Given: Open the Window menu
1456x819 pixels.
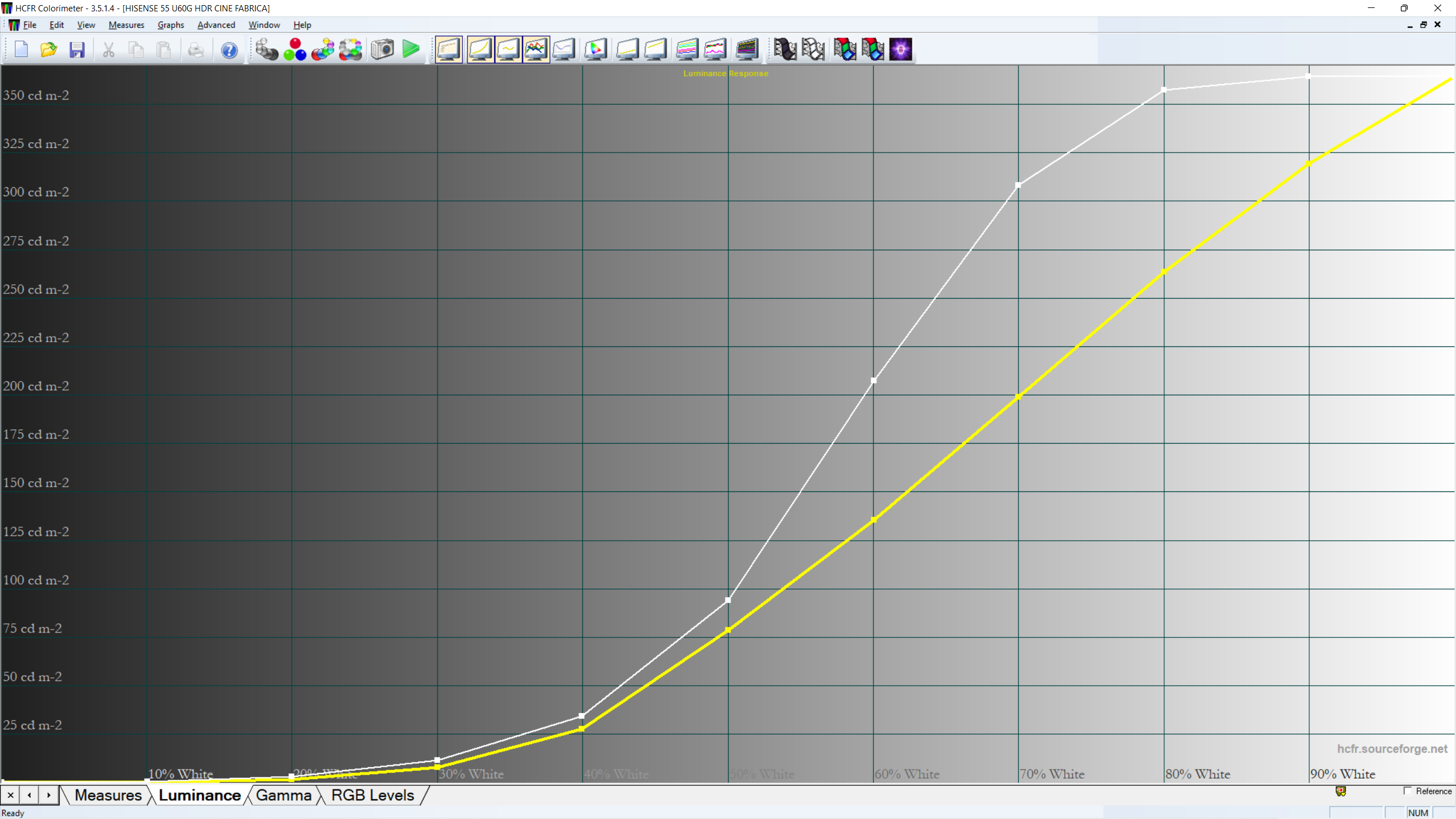Looking at the screenshot, I should coord(264,25).
